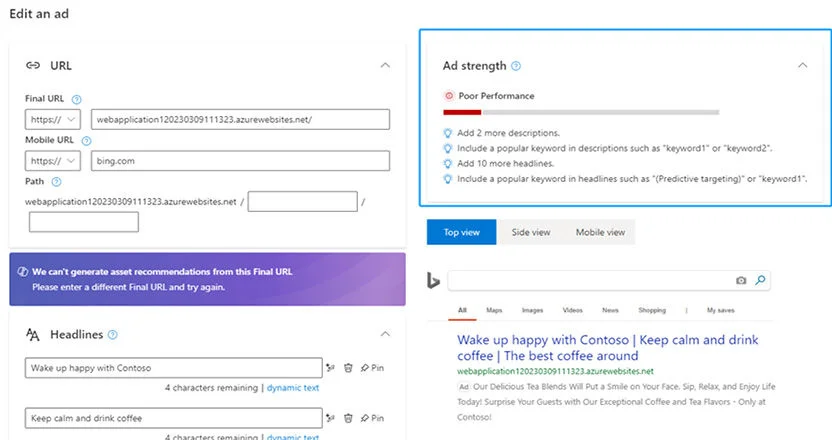Screen dimensions: 832x440
Task: Click the magnifier search icon in preview
Action: pos(760,280)
